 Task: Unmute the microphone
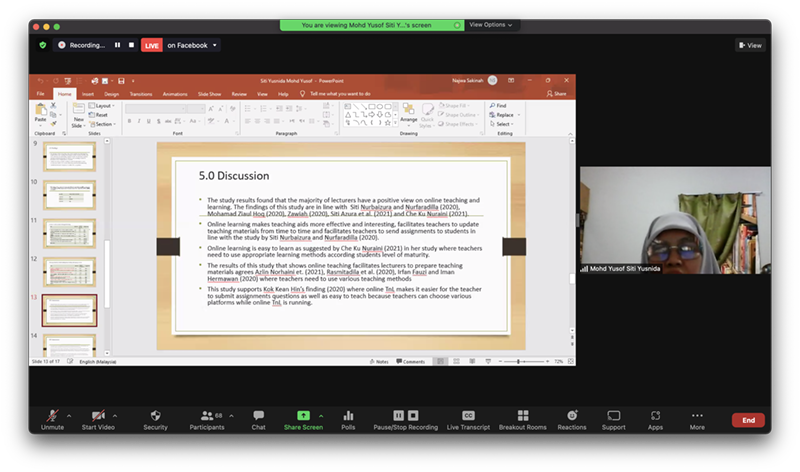(x=53, y=415)
